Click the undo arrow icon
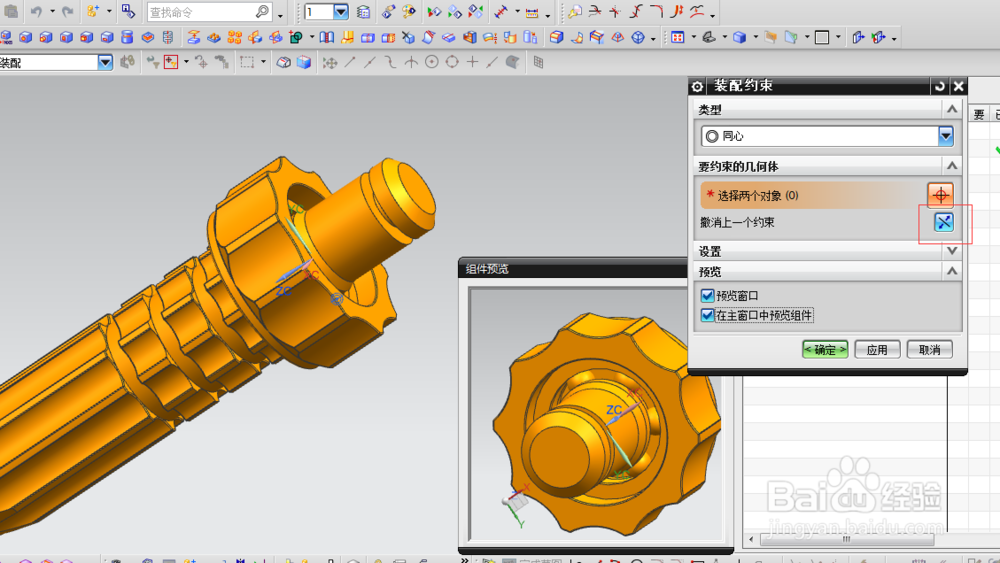This screenshot has height=563, width=1000. tap(36, 11)
